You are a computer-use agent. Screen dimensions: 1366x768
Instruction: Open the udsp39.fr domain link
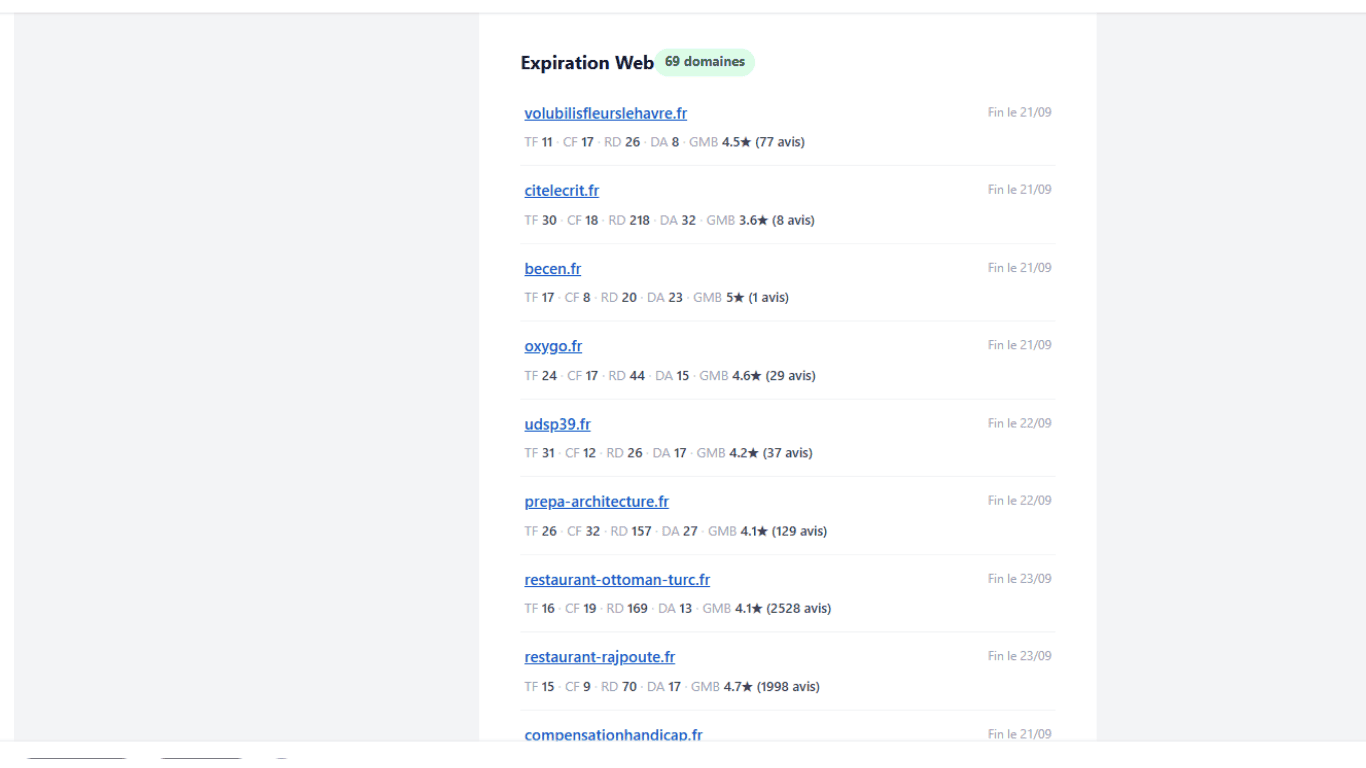(x=557, y=424)
